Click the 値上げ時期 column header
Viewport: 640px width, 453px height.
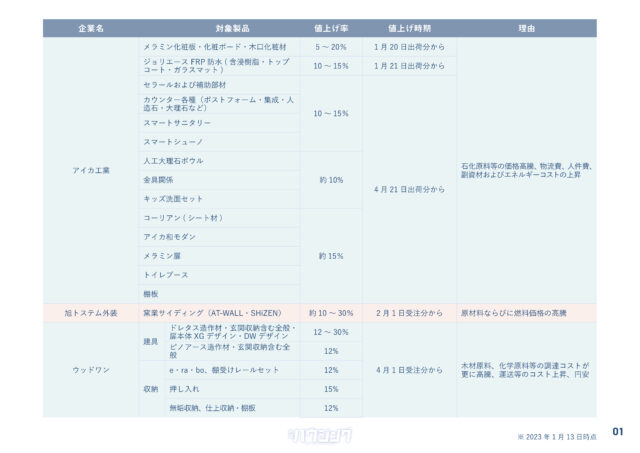click(x=408, y=27)
